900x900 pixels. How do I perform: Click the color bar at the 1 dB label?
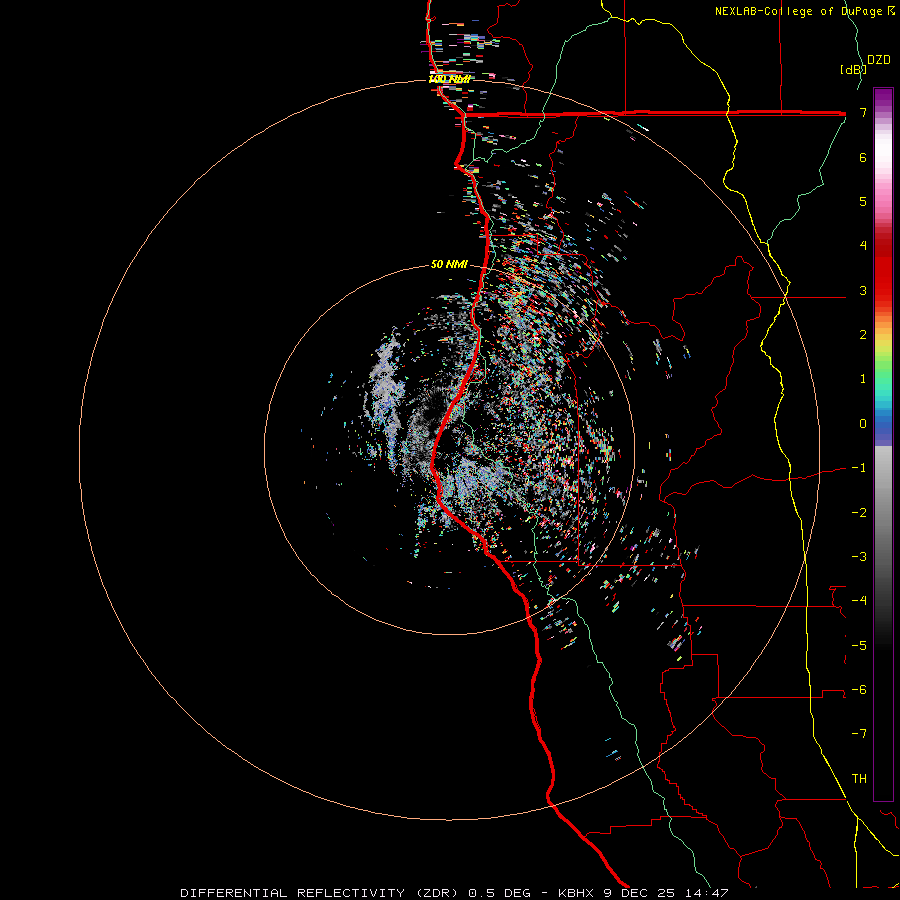(x=863, y=379)
